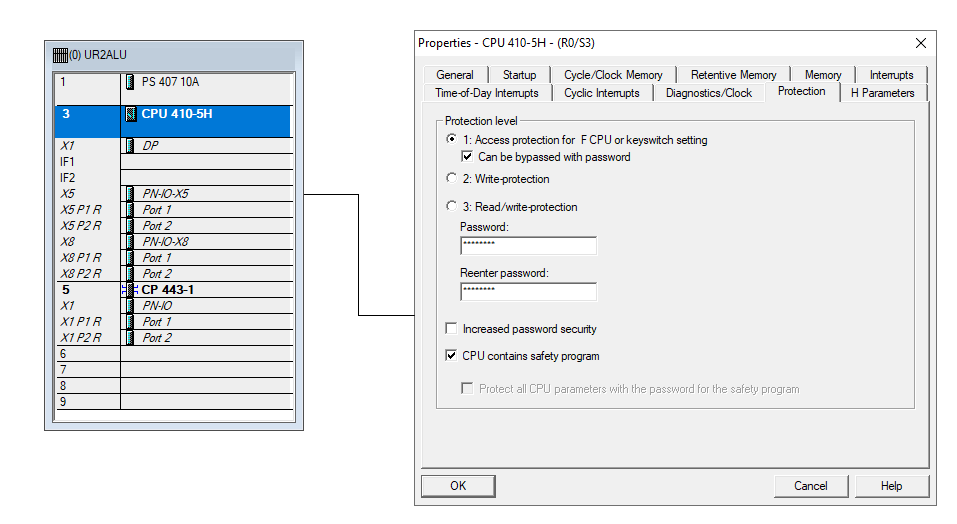Select empty slot 7 row
The width and height of the screenshot is (957, 524).
pos(174,370)
